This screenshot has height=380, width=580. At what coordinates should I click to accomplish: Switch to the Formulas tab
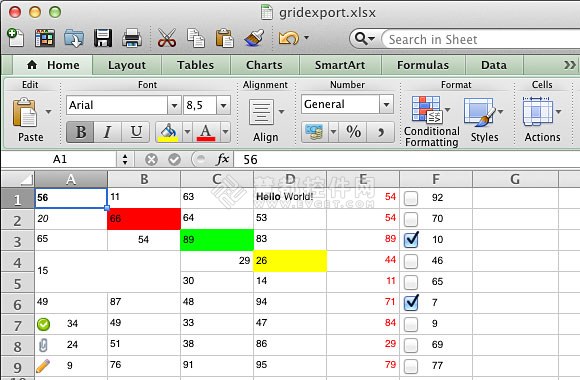click(423, 65)
